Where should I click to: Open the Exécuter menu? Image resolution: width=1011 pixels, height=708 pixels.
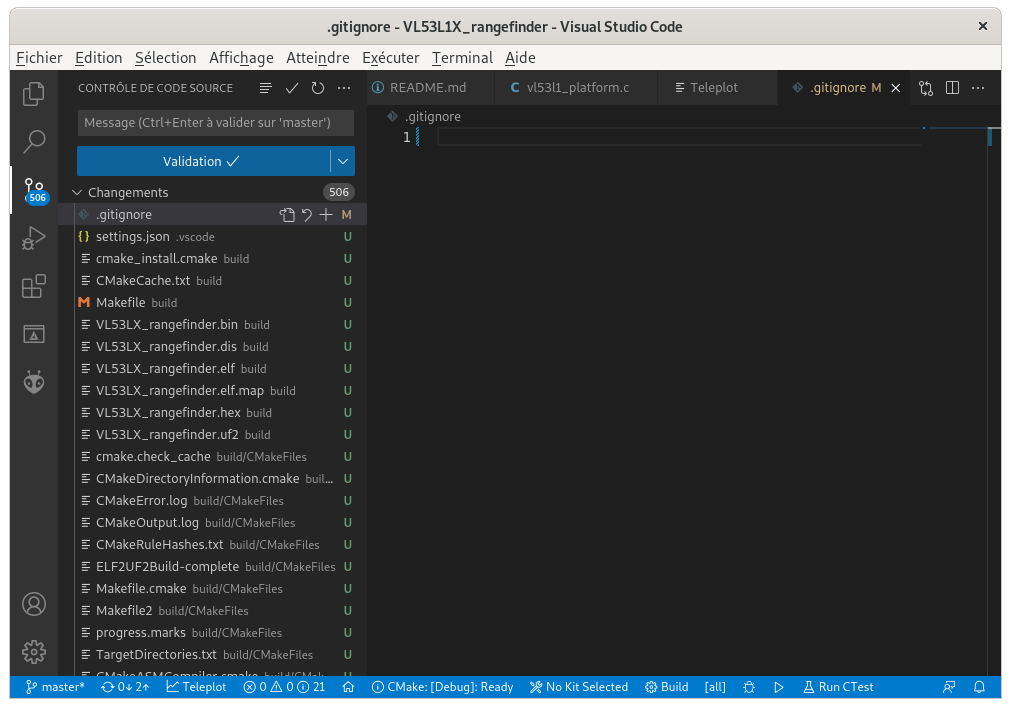[x=391, y=57]
